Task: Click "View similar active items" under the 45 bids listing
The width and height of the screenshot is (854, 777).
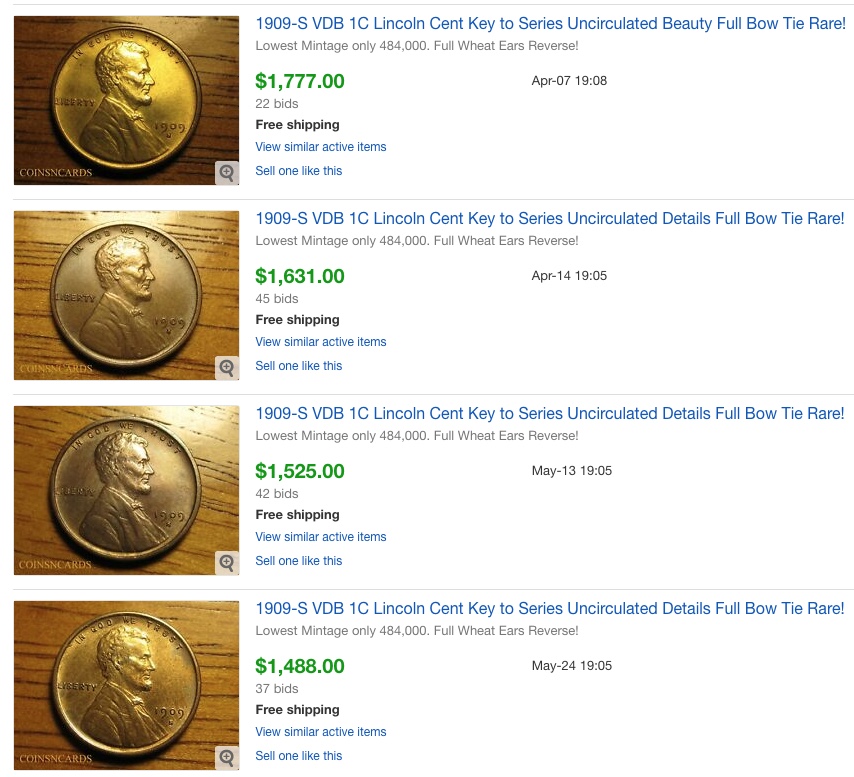Action: pos(321,342)
